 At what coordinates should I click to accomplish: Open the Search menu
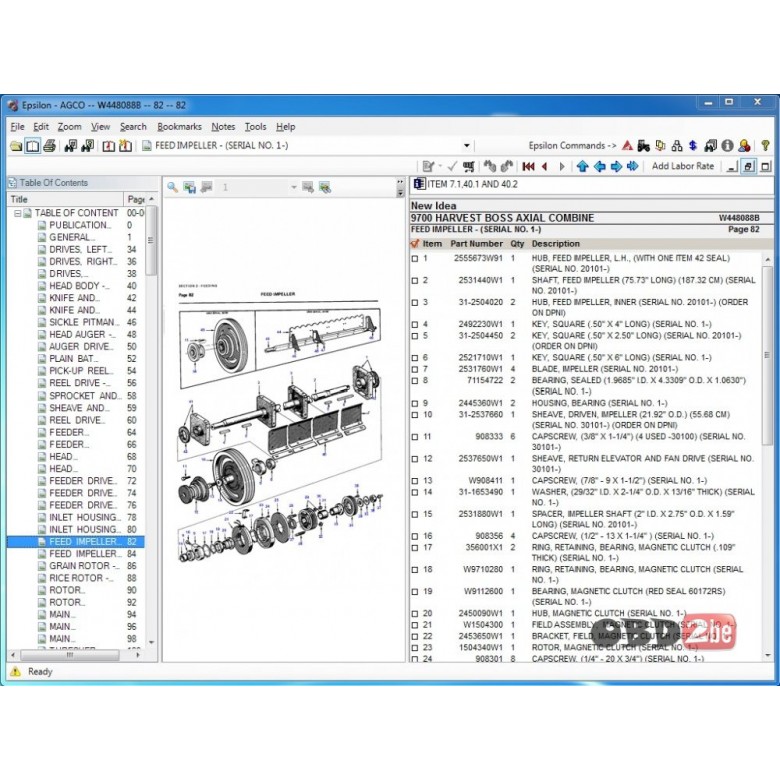(133, 127)
